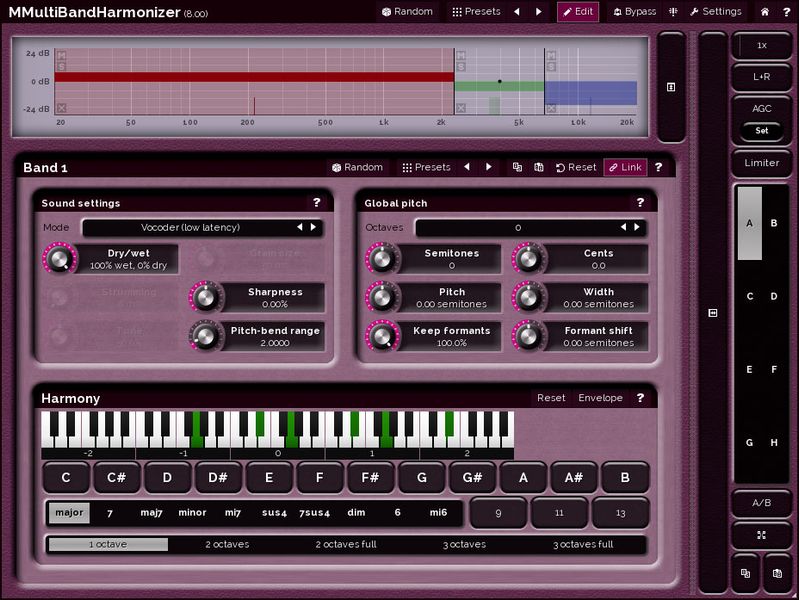Click the AGC Set button

762,131
